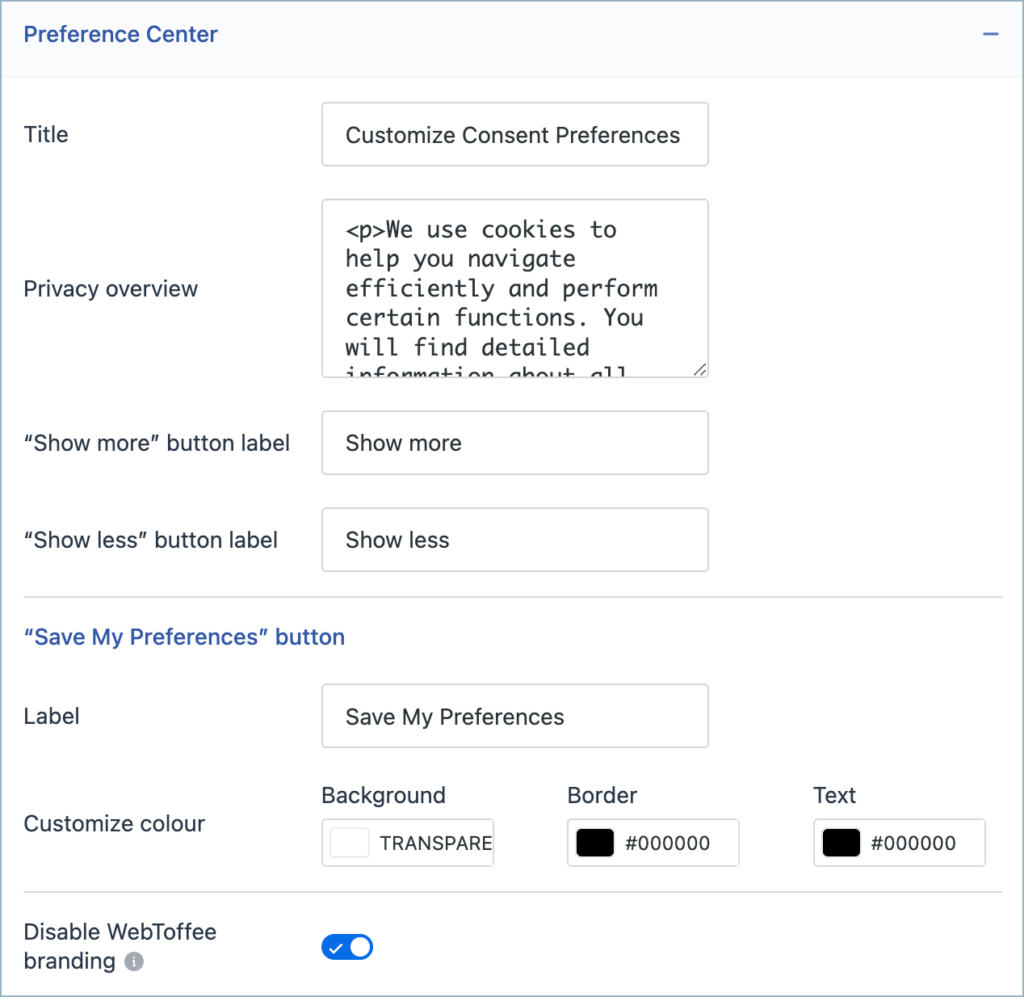Edit the Save My Preferences label field

tap(515, 716)
